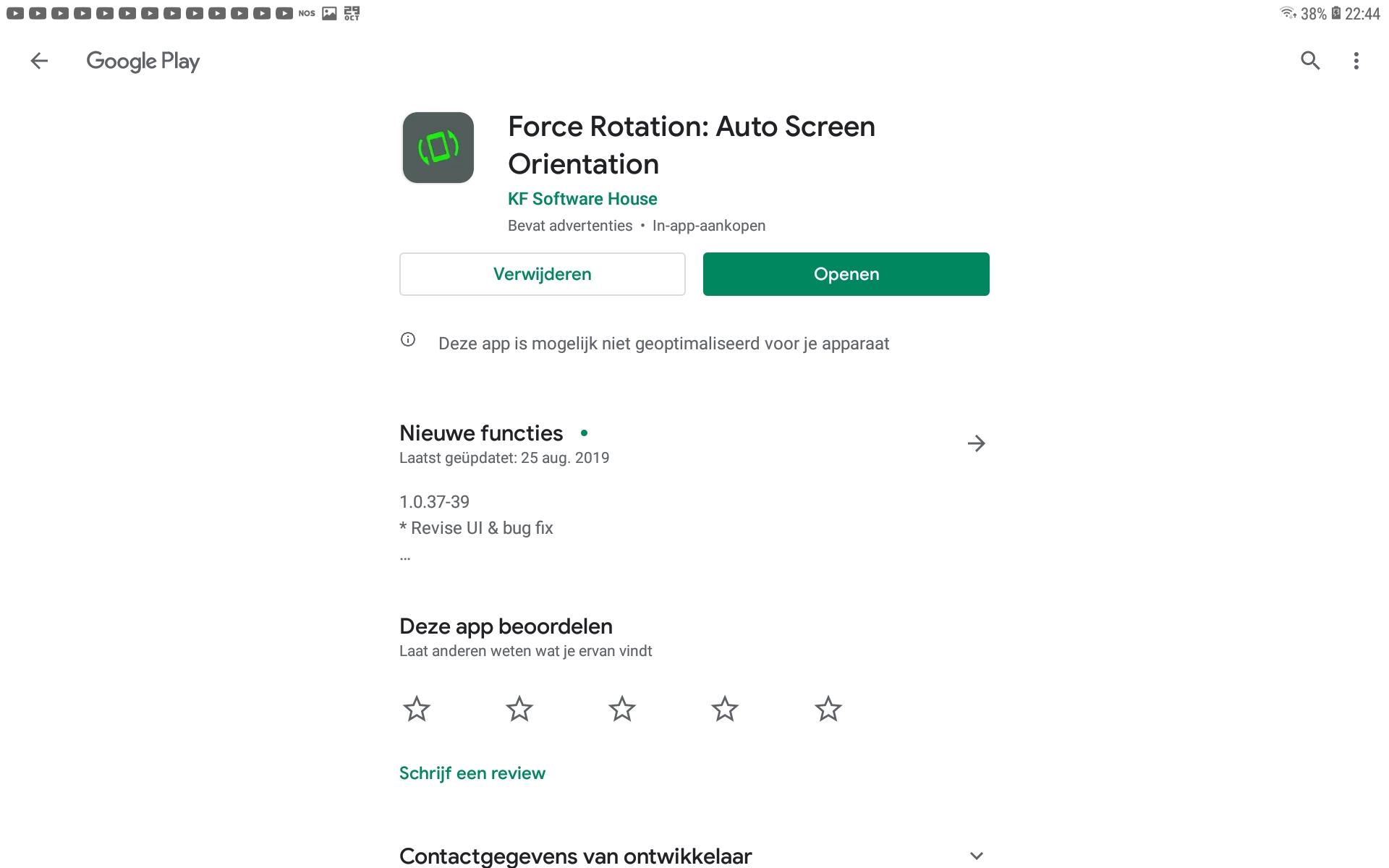Screen dimensions: 1389x868
Task: Tap the Nieuwe functies heading
Action: tap(481, 433)
